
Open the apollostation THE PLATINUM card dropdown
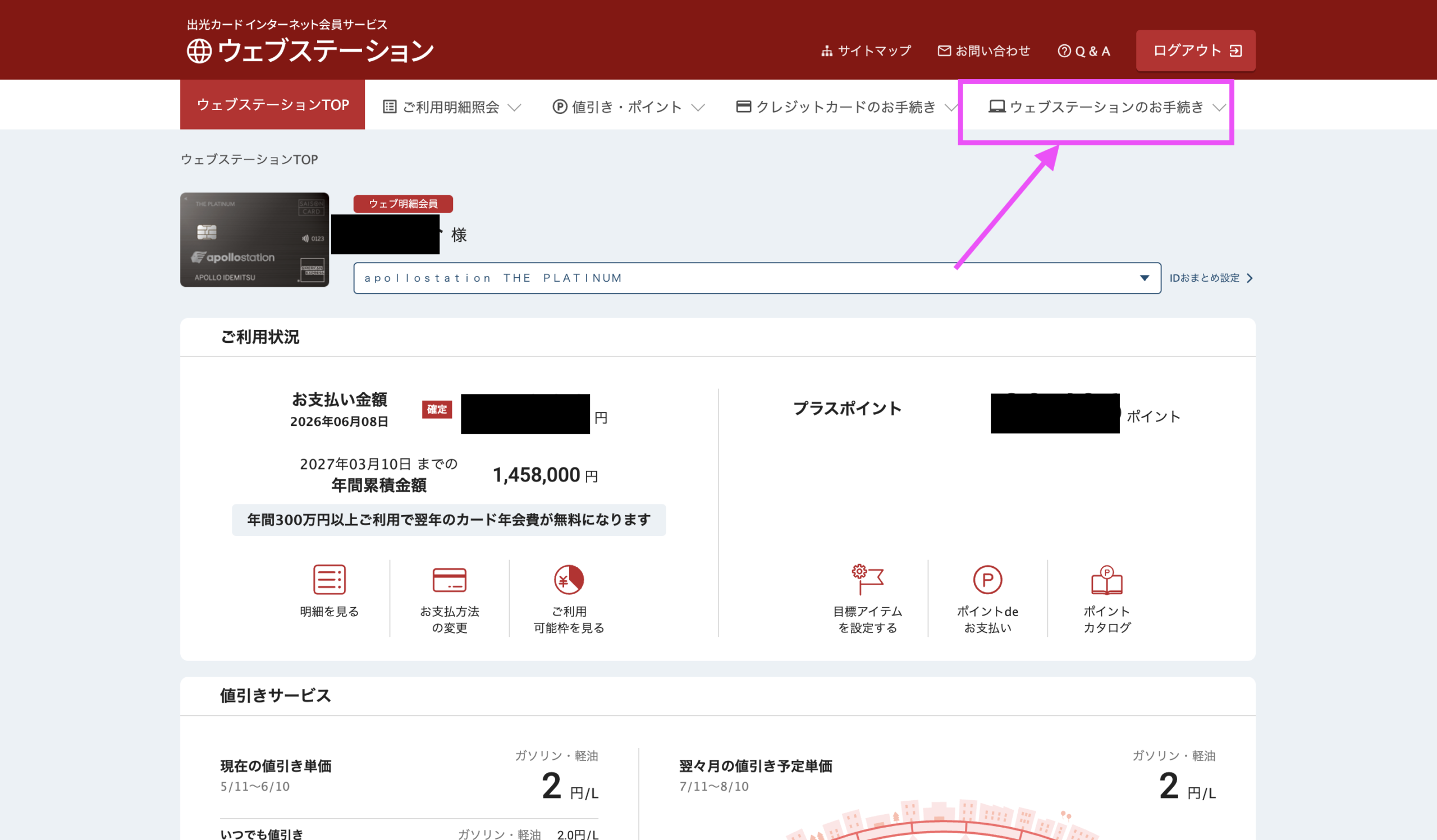(x=757, y=278)
